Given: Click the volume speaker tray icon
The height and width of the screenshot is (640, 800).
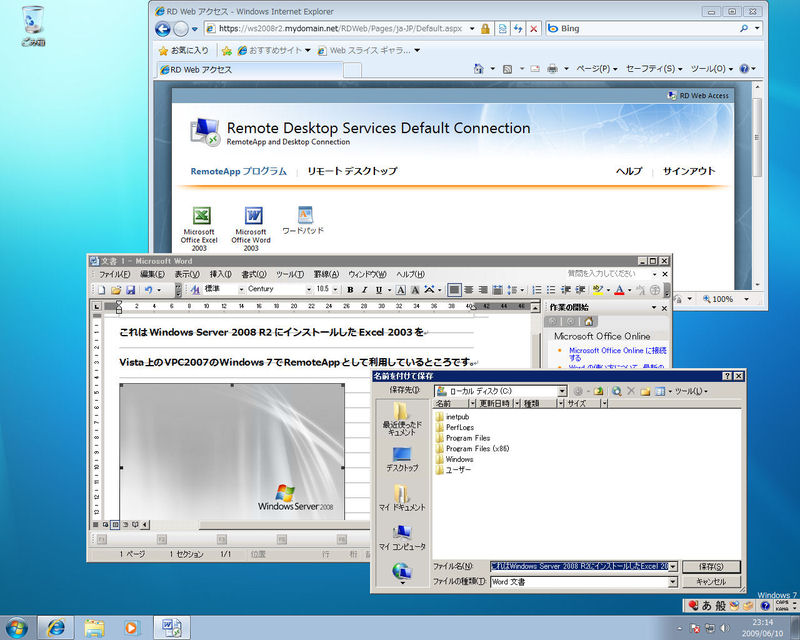Looking at the screenshot, I should click(x=724, y=628).
